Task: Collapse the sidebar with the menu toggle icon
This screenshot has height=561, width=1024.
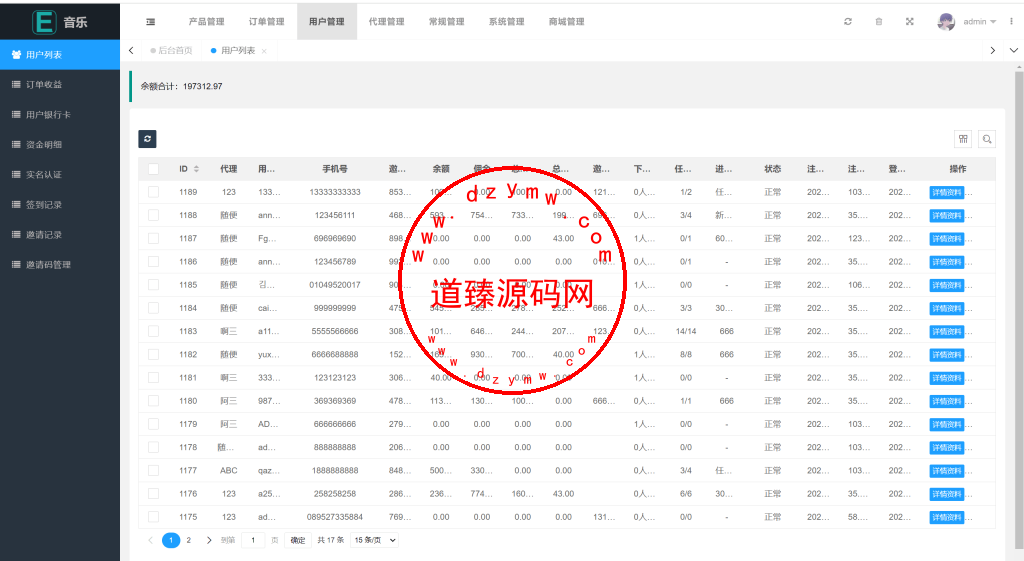Action: 150,22
